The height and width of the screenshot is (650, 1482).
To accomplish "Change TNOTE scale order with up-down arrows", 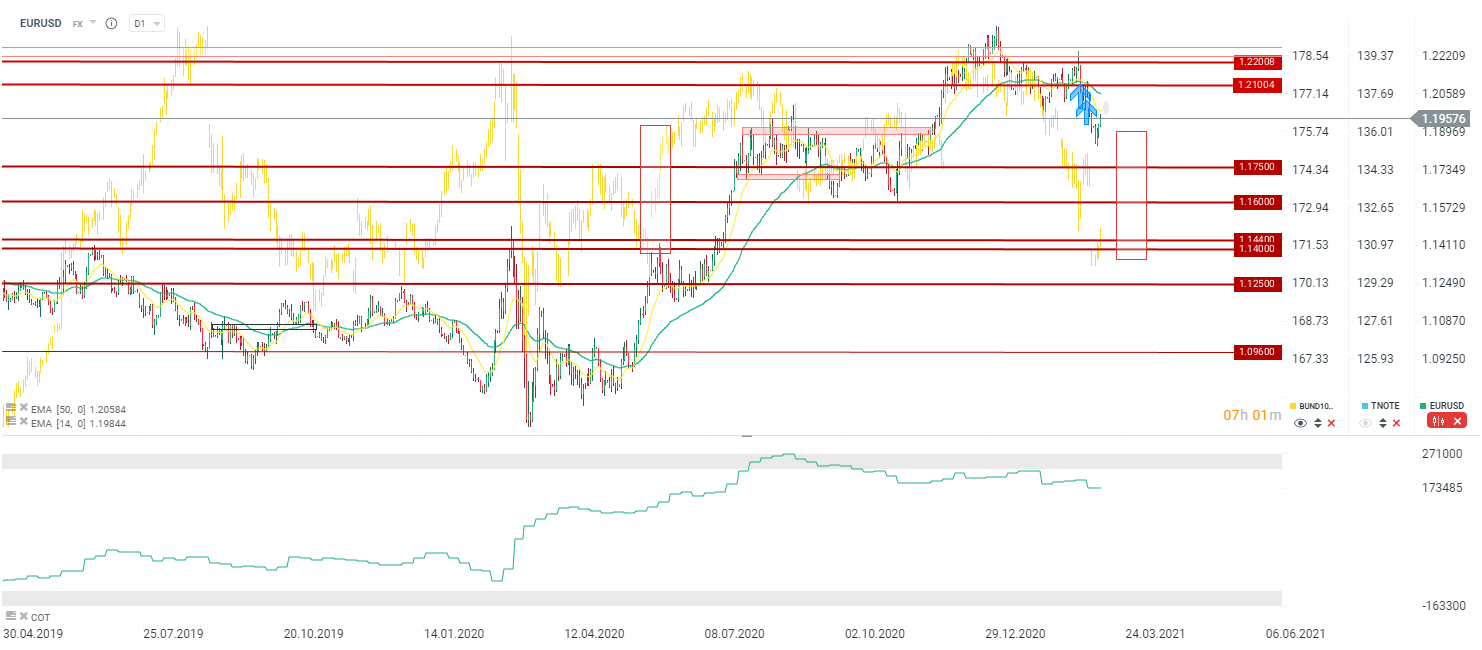I will pyautogui.click(x=1383, y=423).
